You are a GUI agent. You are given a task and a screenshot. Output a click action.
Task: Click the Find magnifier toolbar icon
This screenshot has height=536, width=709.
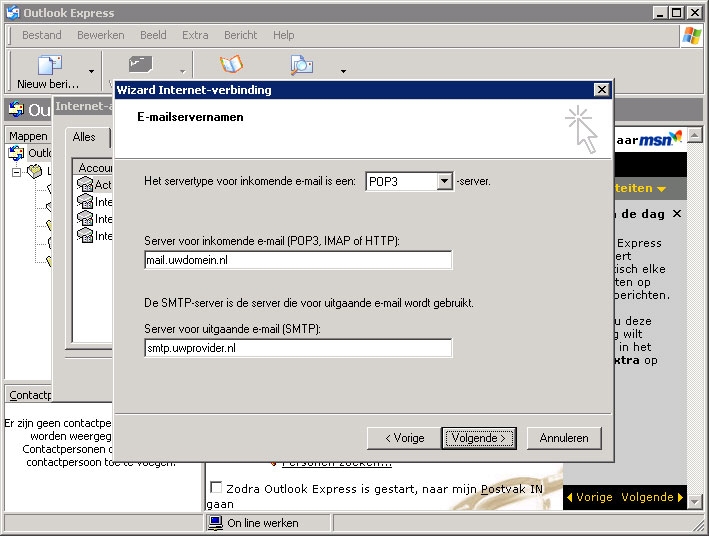(302, 65)
